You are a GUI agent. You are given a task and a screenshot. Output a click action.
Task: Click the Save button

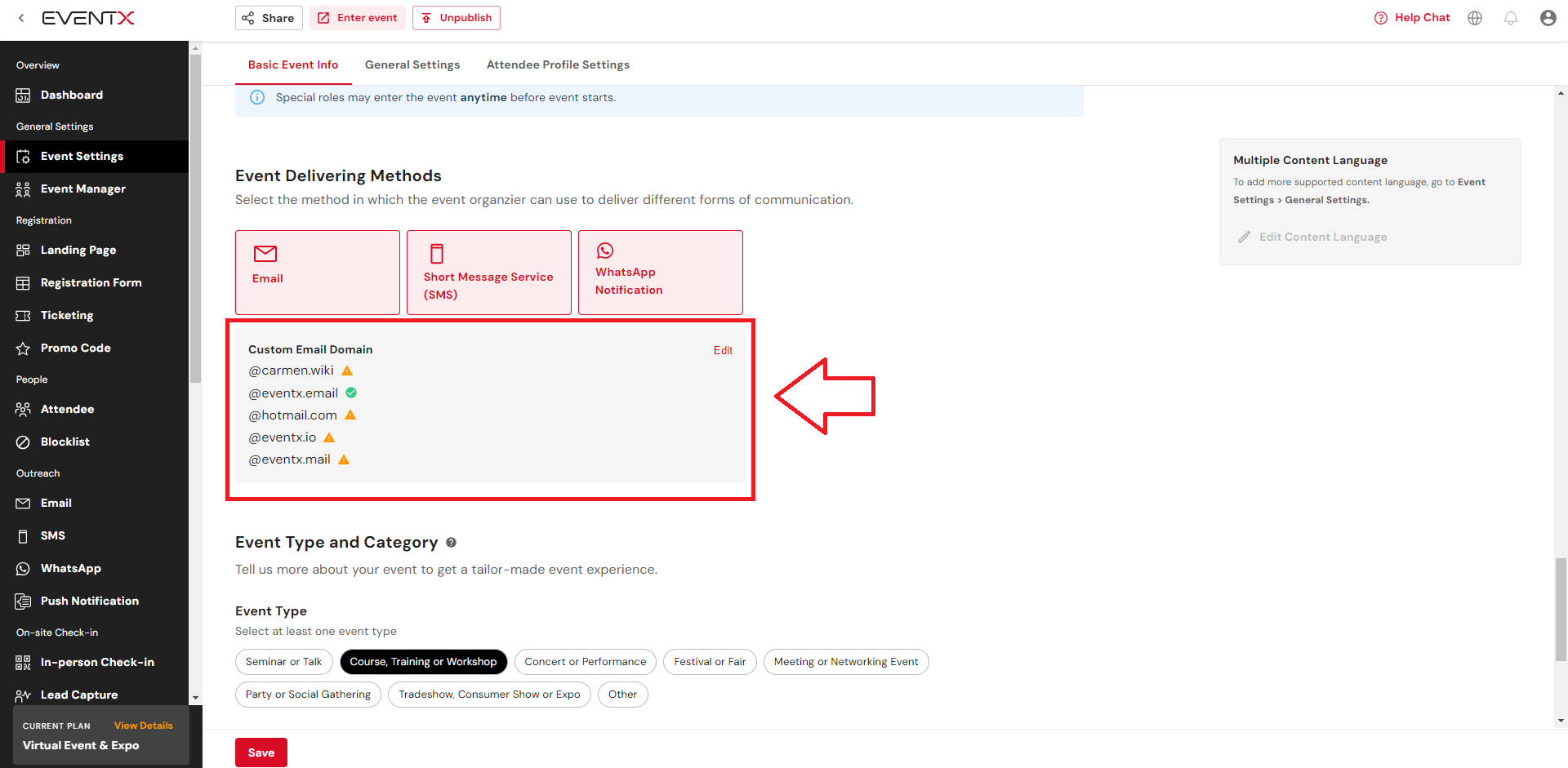261,752
